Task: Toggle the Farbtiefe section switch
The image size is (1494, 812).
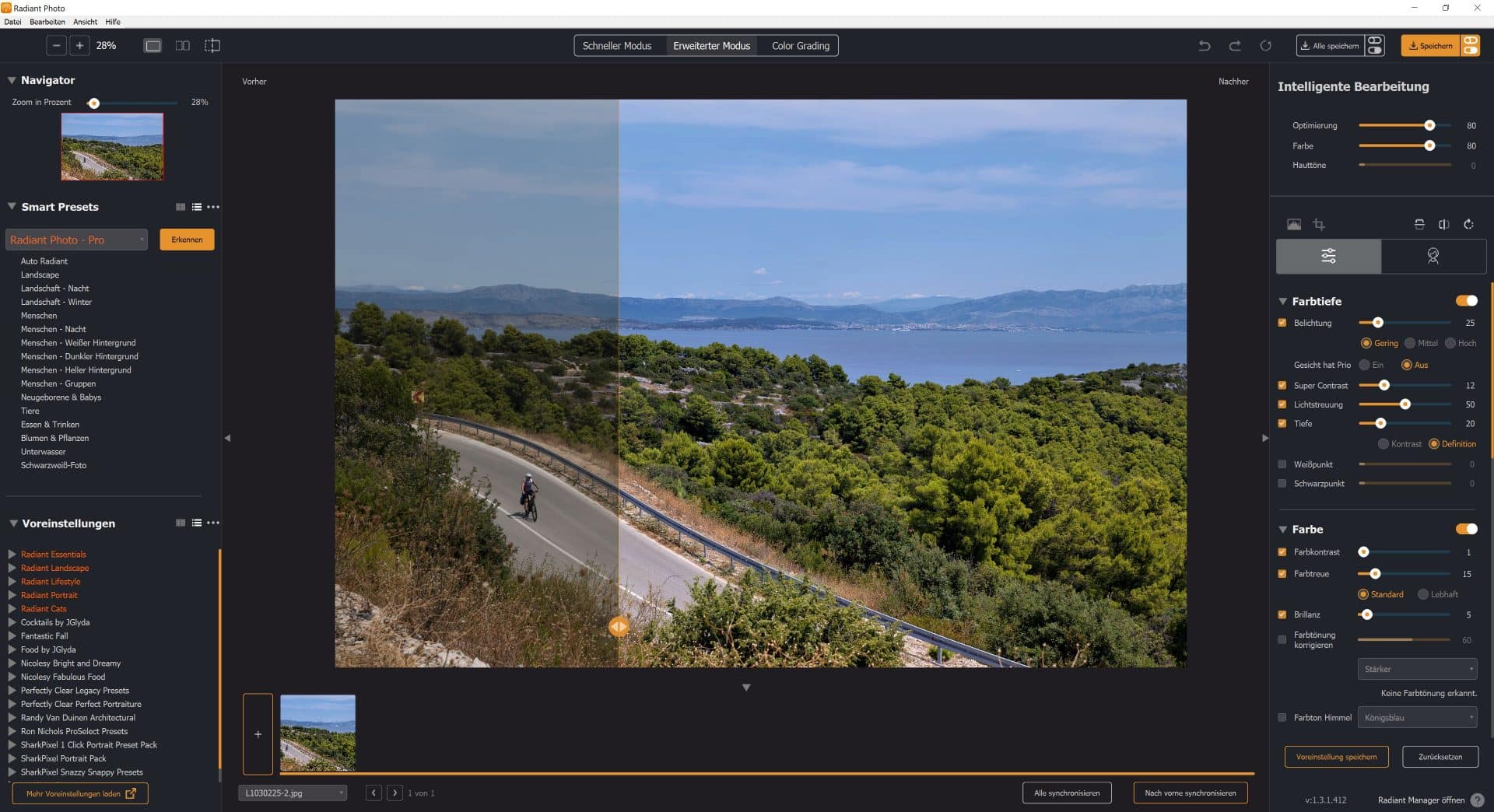Action: coord(1466,301)
